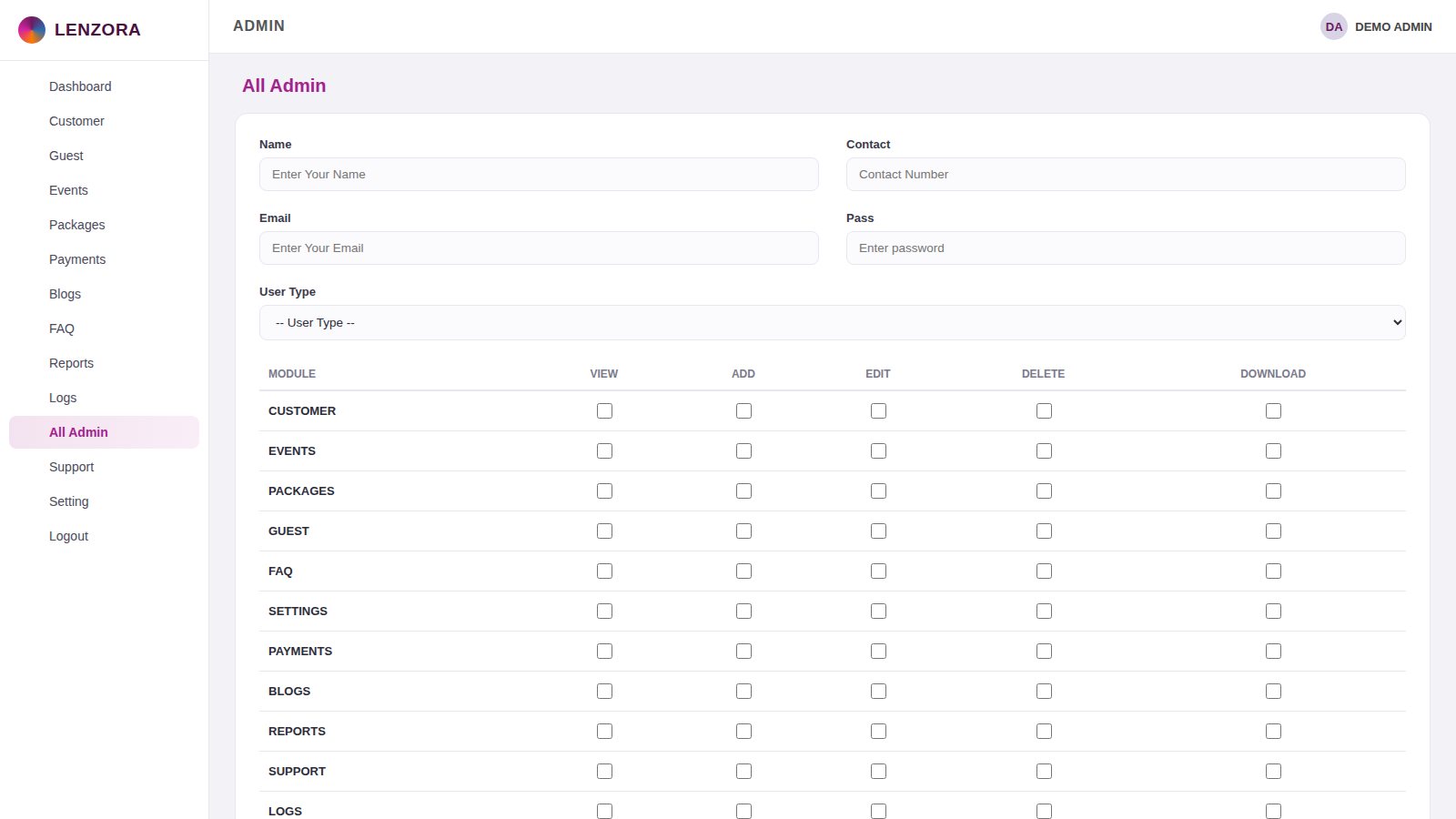Check View permission for Logs module
Viewport: 1456px width, 819px height.
pos(604,812)
